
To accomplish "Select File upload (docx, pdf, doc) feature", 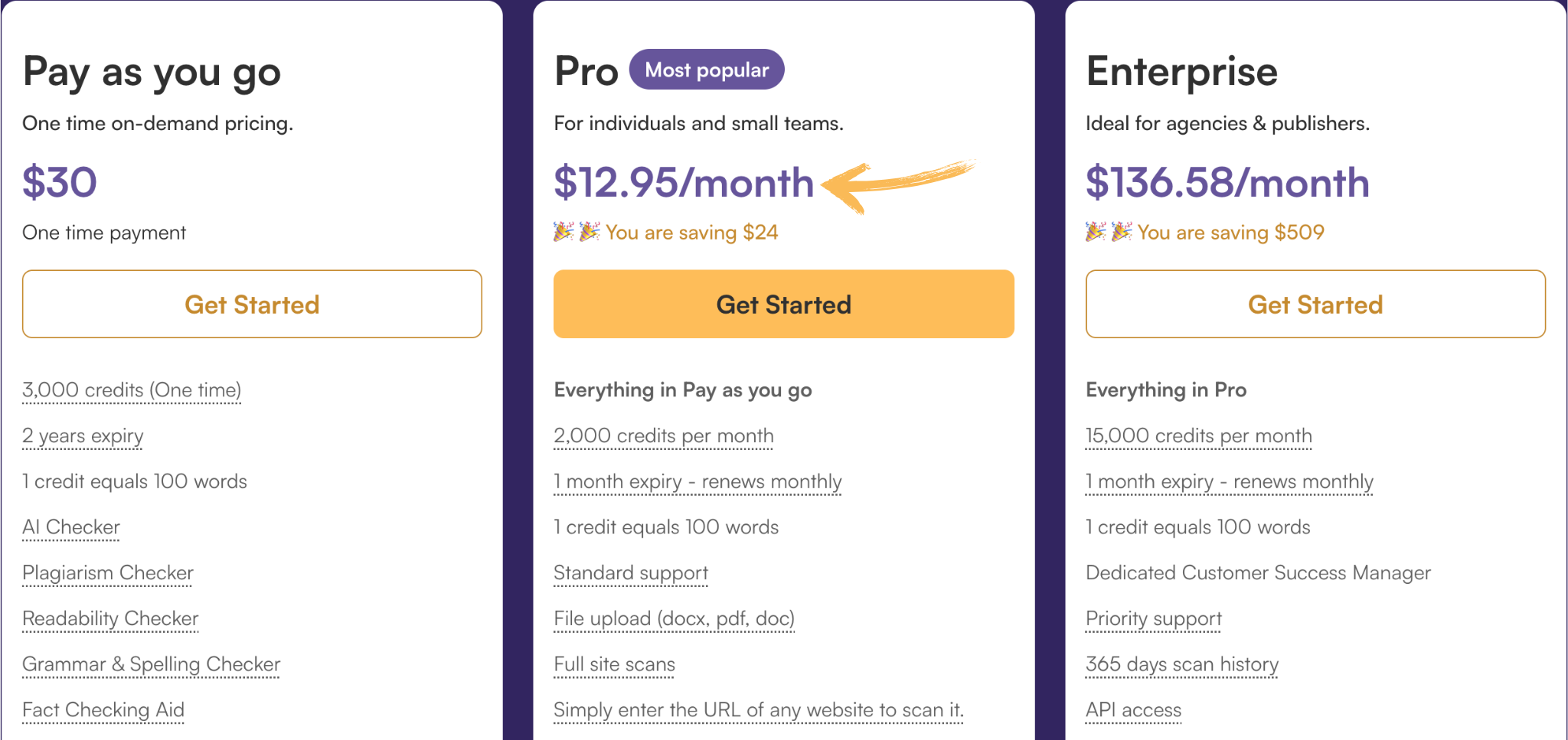I will click(675, 619).
